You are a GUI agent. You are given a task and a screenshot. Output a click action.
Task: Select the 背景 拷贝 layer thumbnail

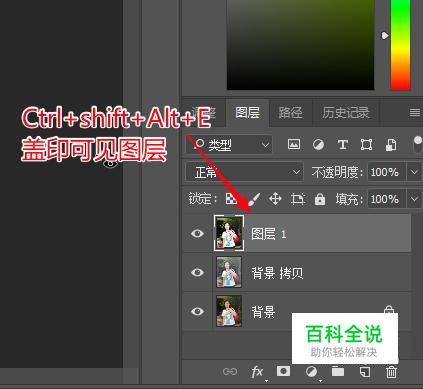[229, 272]
